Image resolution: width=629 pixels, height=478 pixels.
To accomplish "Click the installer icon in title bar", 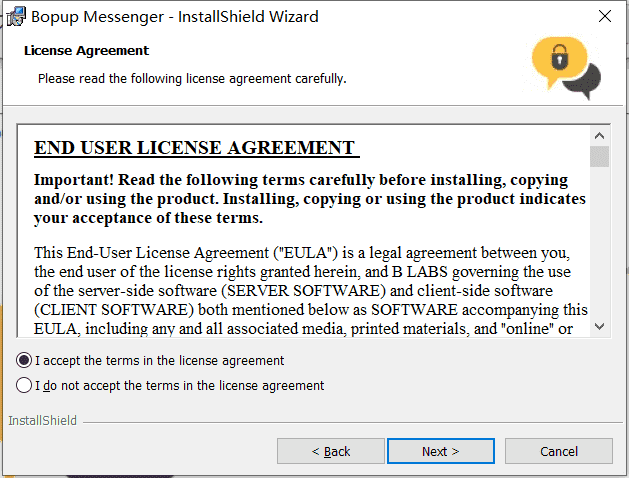I will (x=16, y=17).
